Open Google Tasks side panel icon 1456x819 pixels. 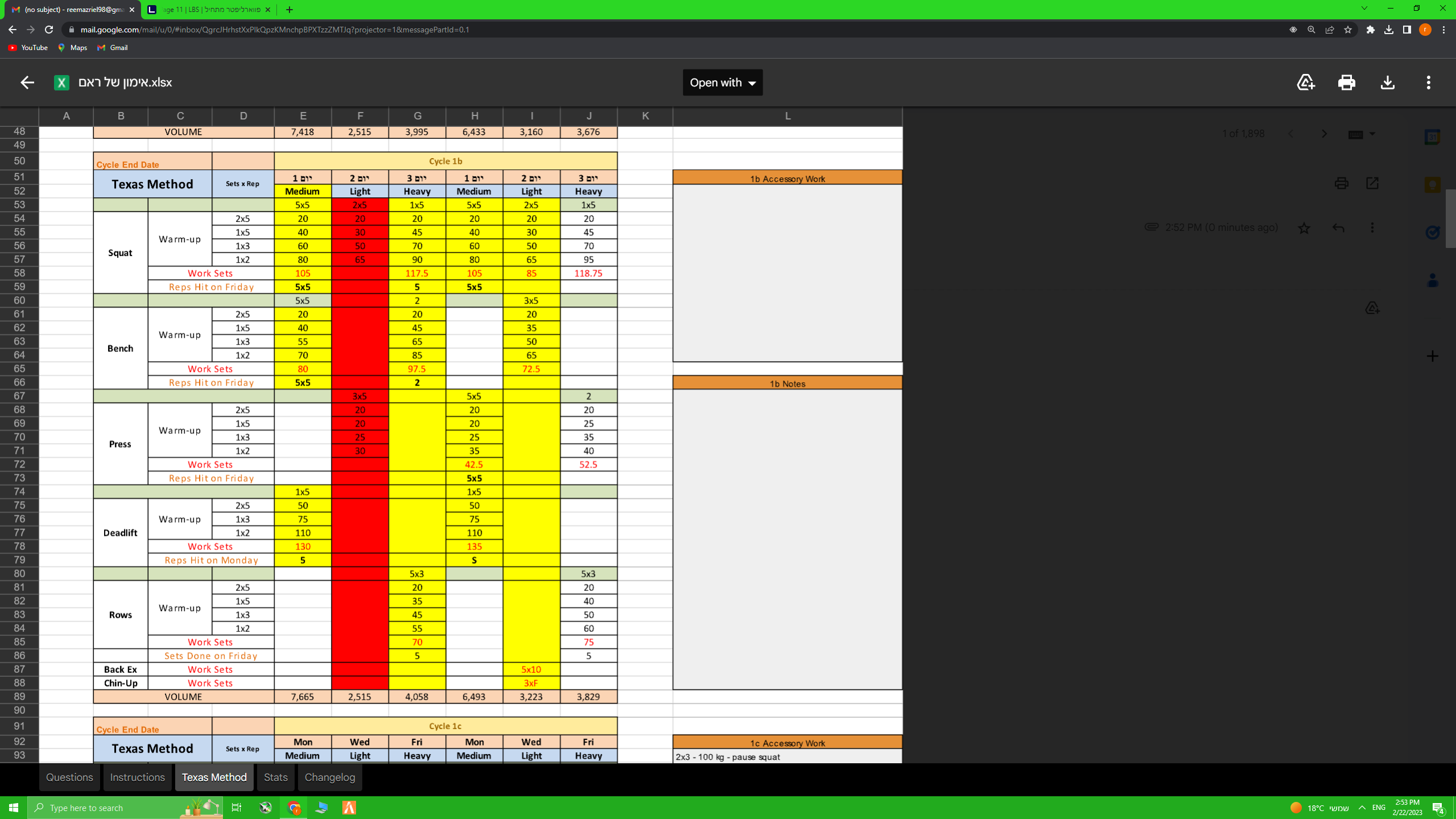click(1433, 232)
